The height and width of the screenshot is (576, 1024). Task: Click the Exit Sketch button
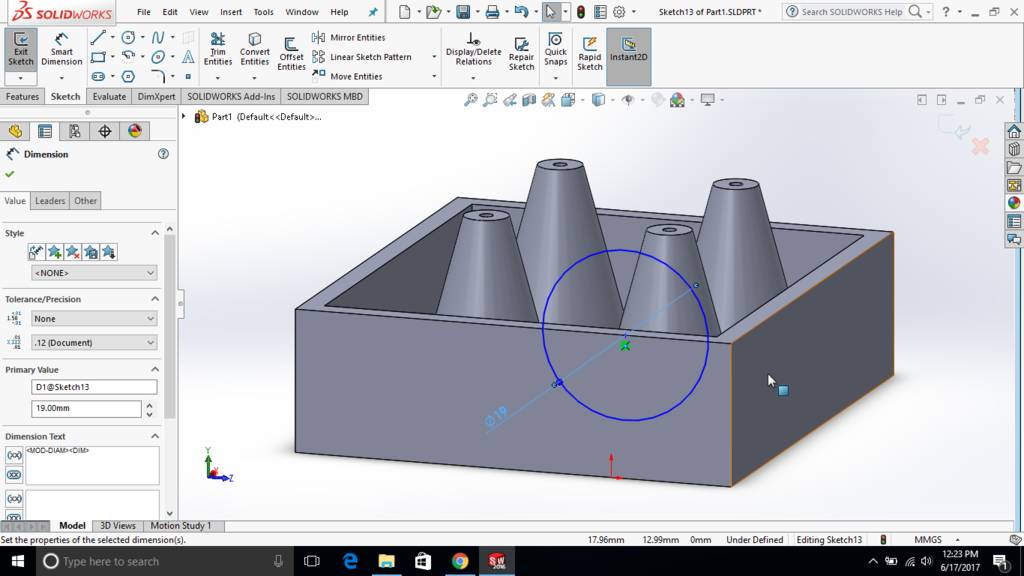click(20, 50)
